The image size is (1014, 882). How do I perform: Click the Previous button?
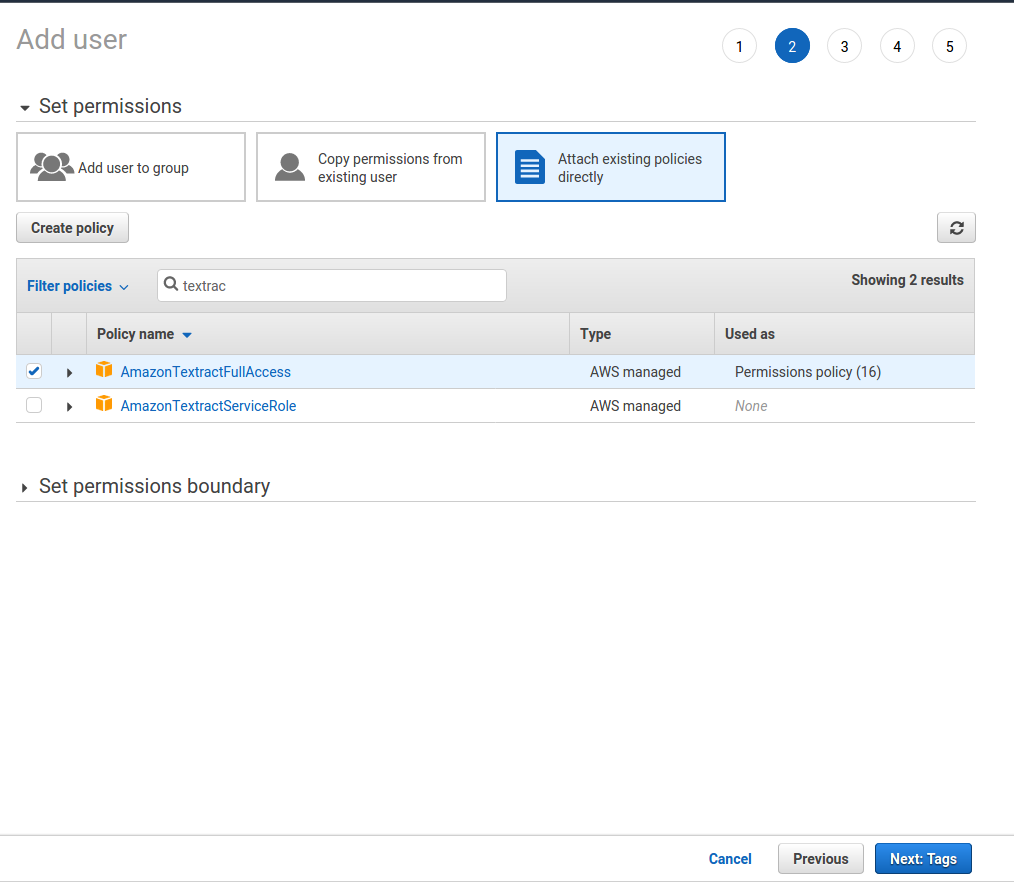[821, 859]
